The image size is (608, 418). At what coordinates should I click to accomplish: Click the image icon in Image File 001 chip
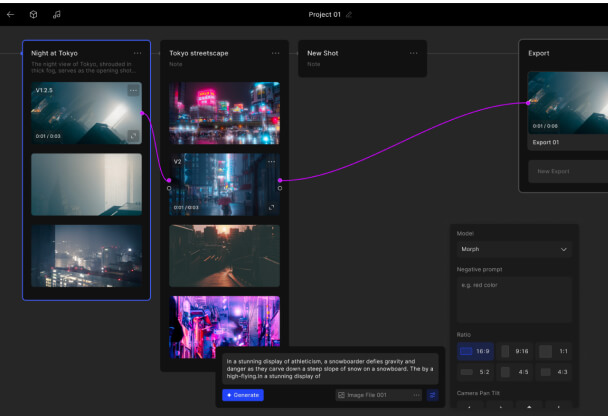(x=341, y=395)
